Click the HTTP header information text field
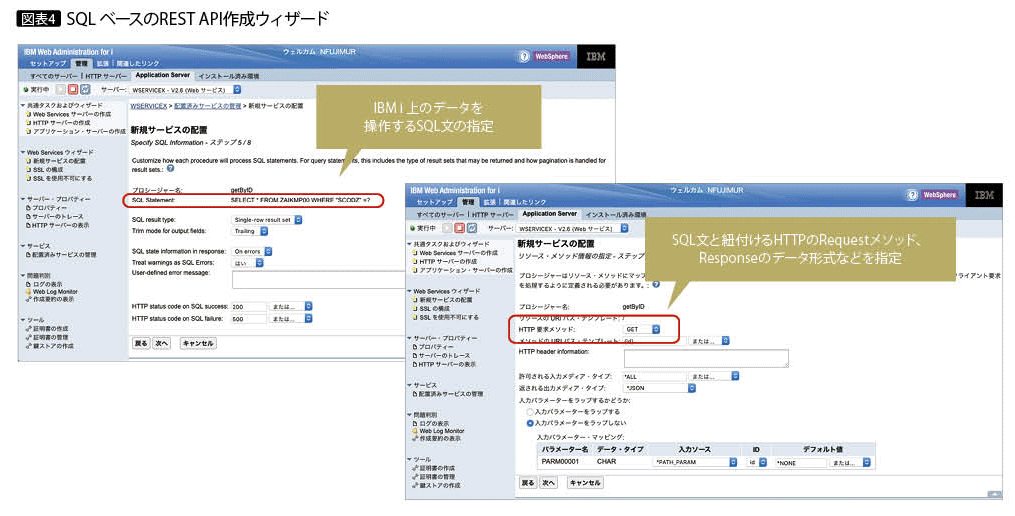 (x=706, y=358)
